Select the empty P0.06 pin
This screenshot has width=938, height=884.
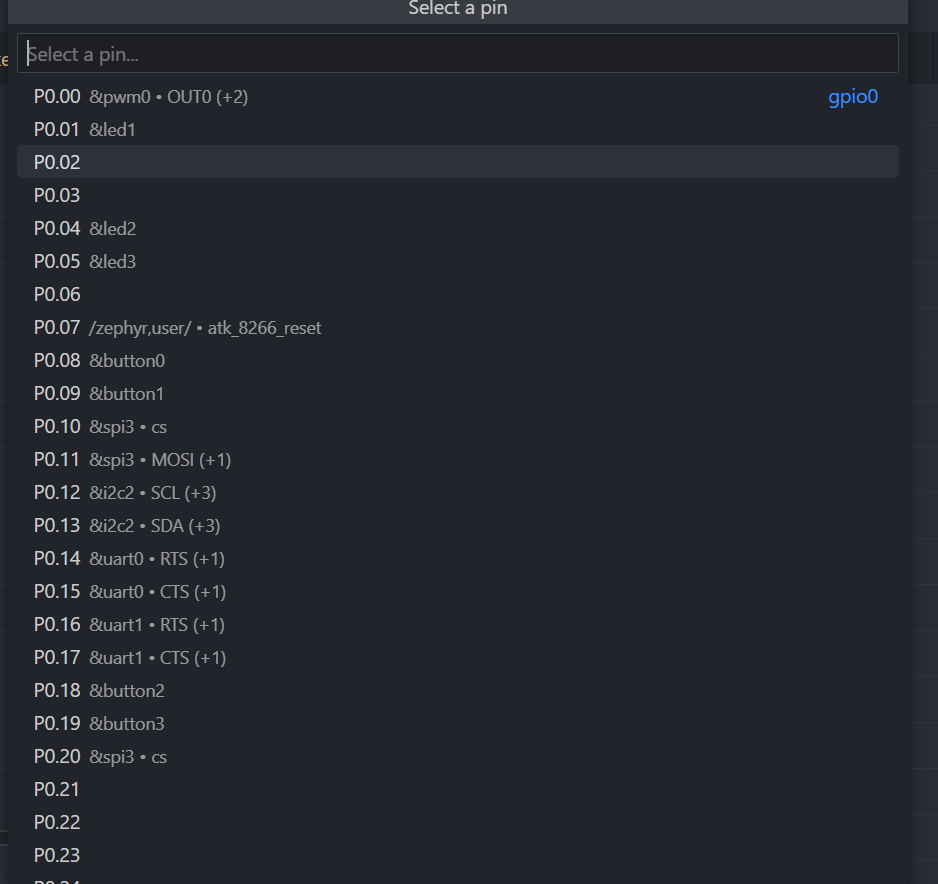pyautogui.click(x=57, y=295)
